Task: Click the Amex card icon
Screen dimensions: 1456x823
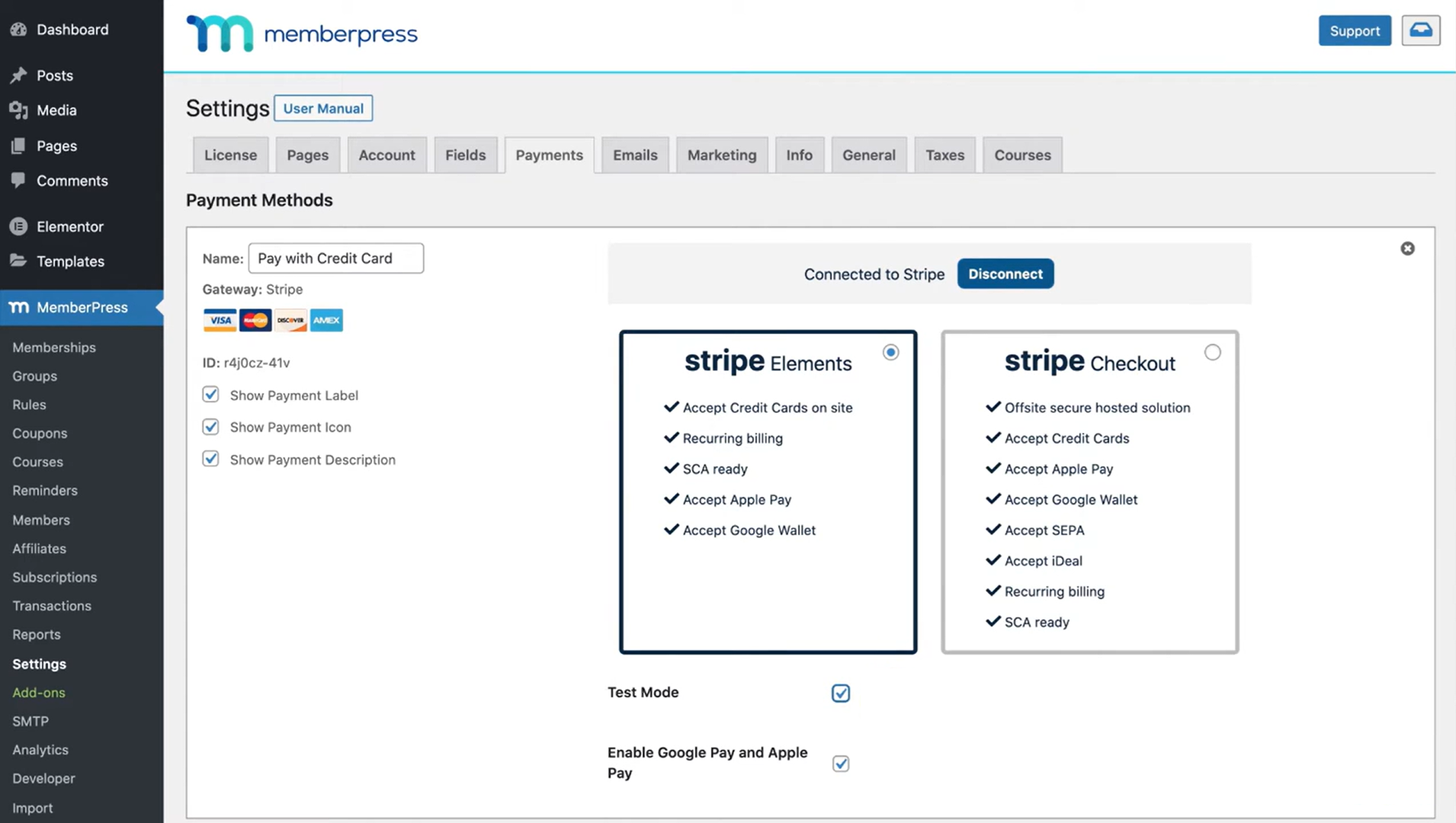Action: tap(326, 320)
